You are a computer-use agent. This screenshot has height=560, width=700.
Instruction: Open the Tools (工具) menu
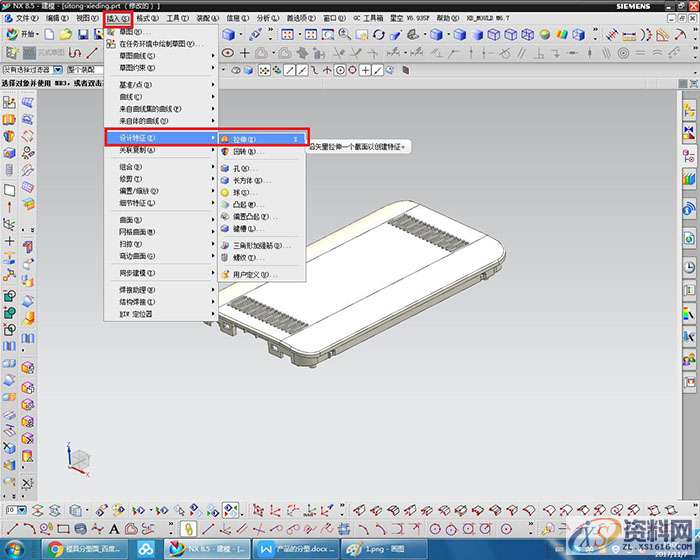coord(178,18)
